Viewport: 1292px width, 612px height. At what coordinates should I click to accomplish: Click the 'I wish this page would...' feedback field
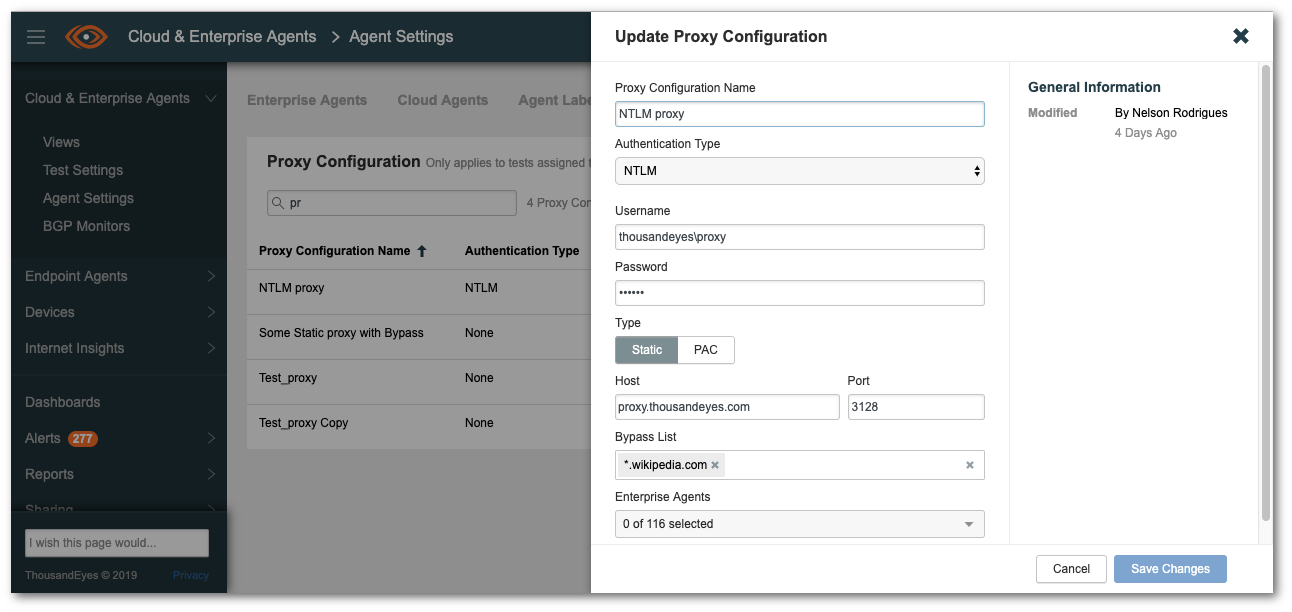tap(117, 543)
